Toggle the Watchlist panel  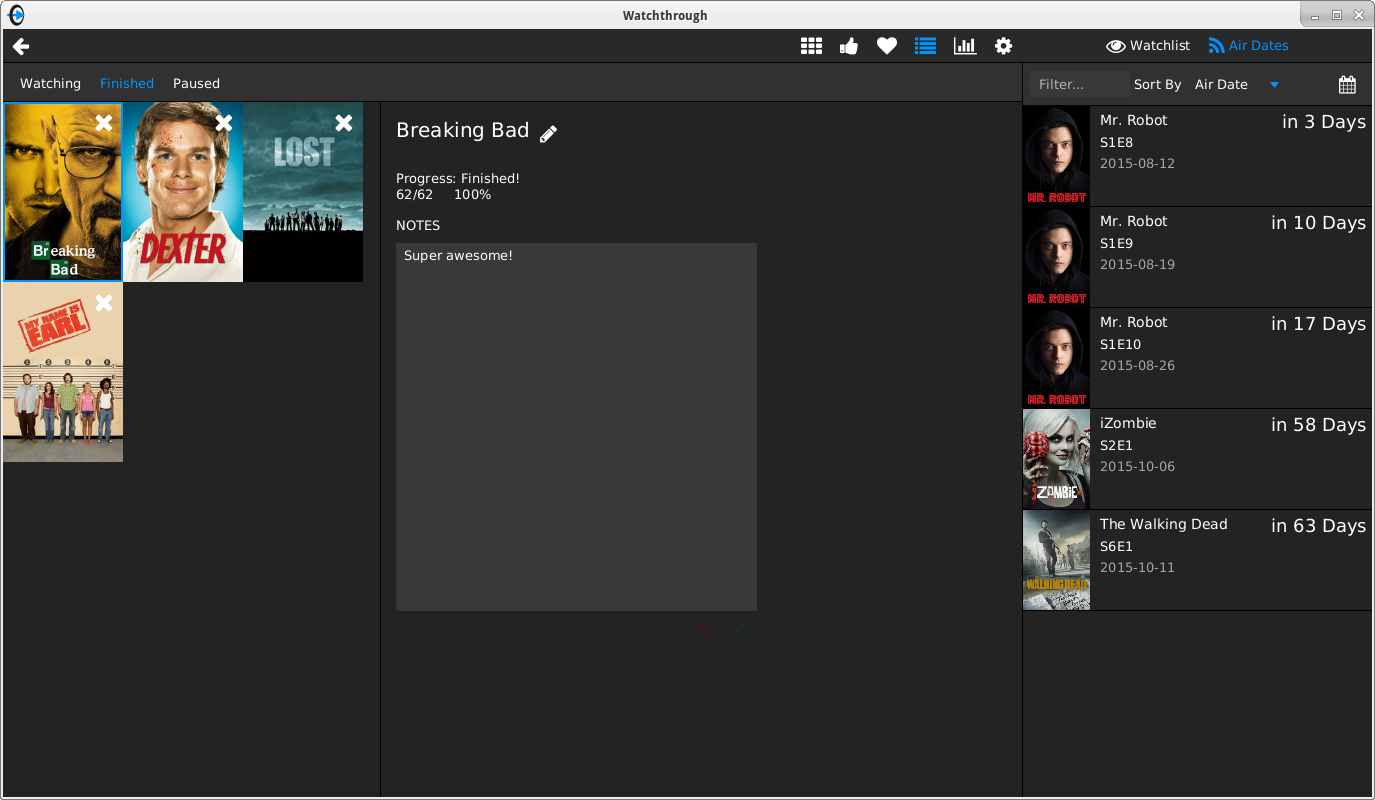(1148, 46)
